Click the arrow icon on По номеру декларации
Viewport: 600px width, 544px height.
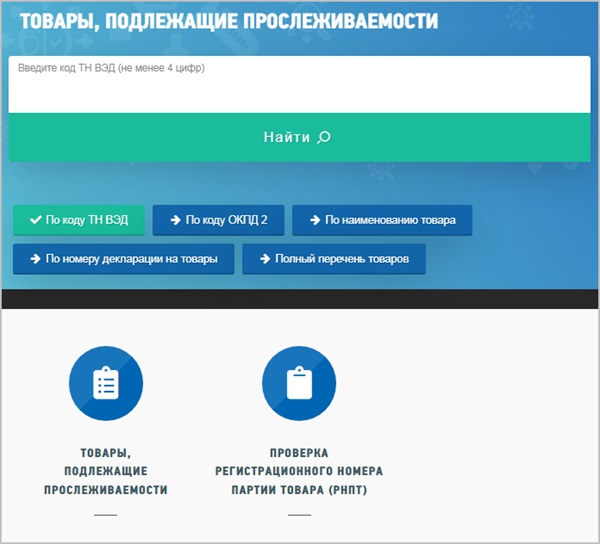(35, 258)
